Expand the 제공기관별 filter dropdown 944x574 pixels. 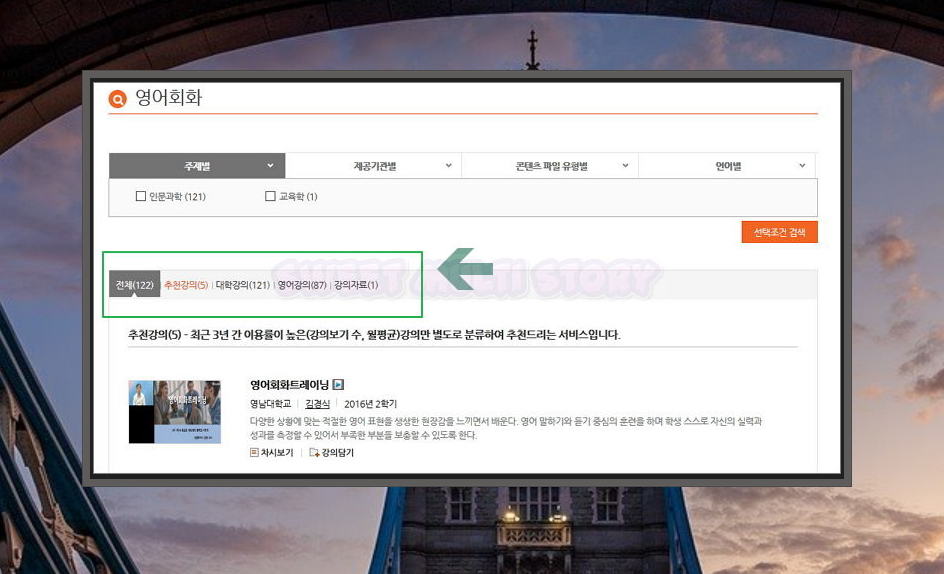tap(373, 166)
